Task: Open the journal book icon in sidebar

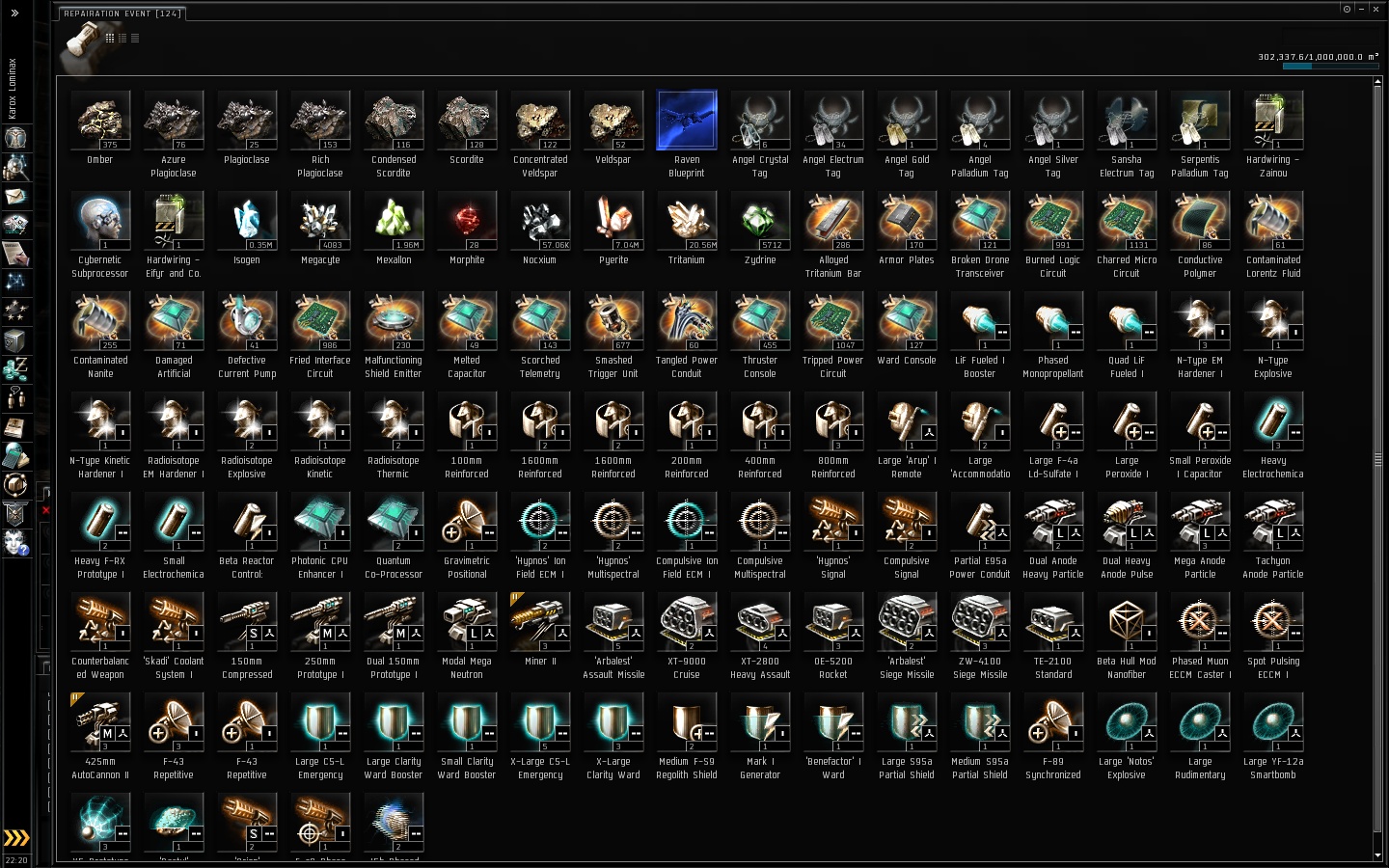Action: tap(15, 427)
